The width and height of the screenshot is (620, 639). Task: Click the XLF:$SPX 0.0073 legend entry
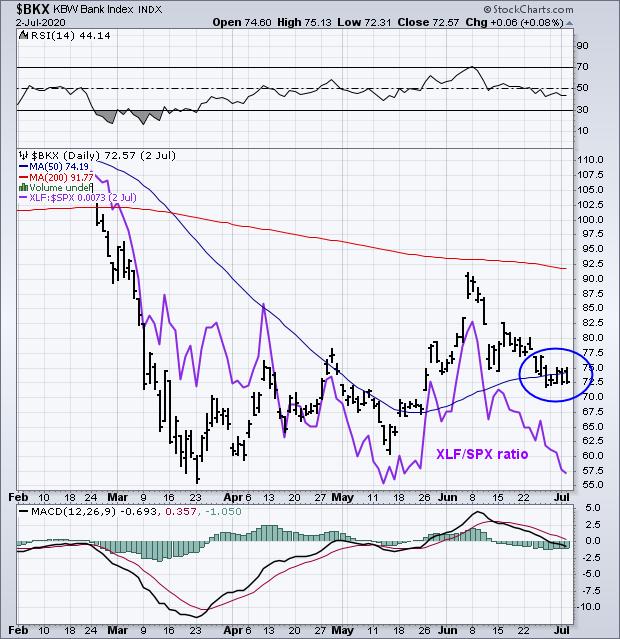(x=83, y=198)
